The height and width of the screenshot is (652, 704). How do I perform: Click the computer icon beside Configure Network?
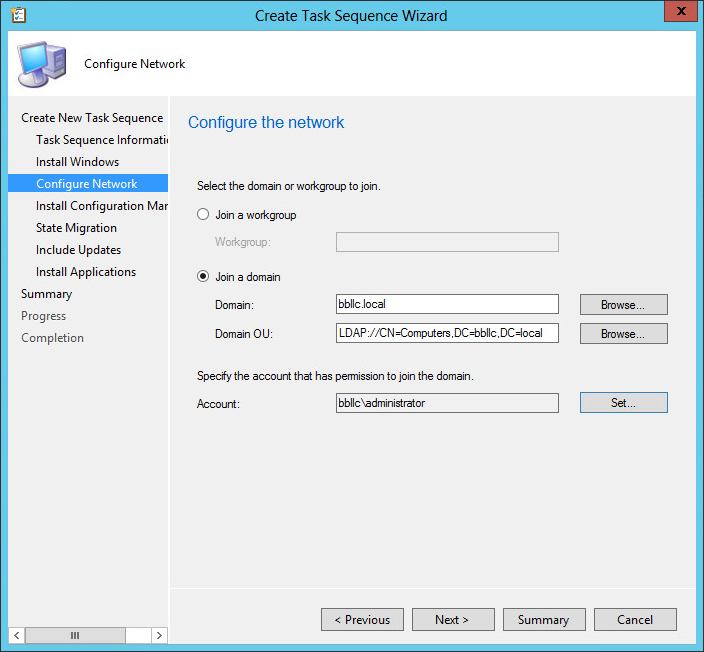pos(42,64)
